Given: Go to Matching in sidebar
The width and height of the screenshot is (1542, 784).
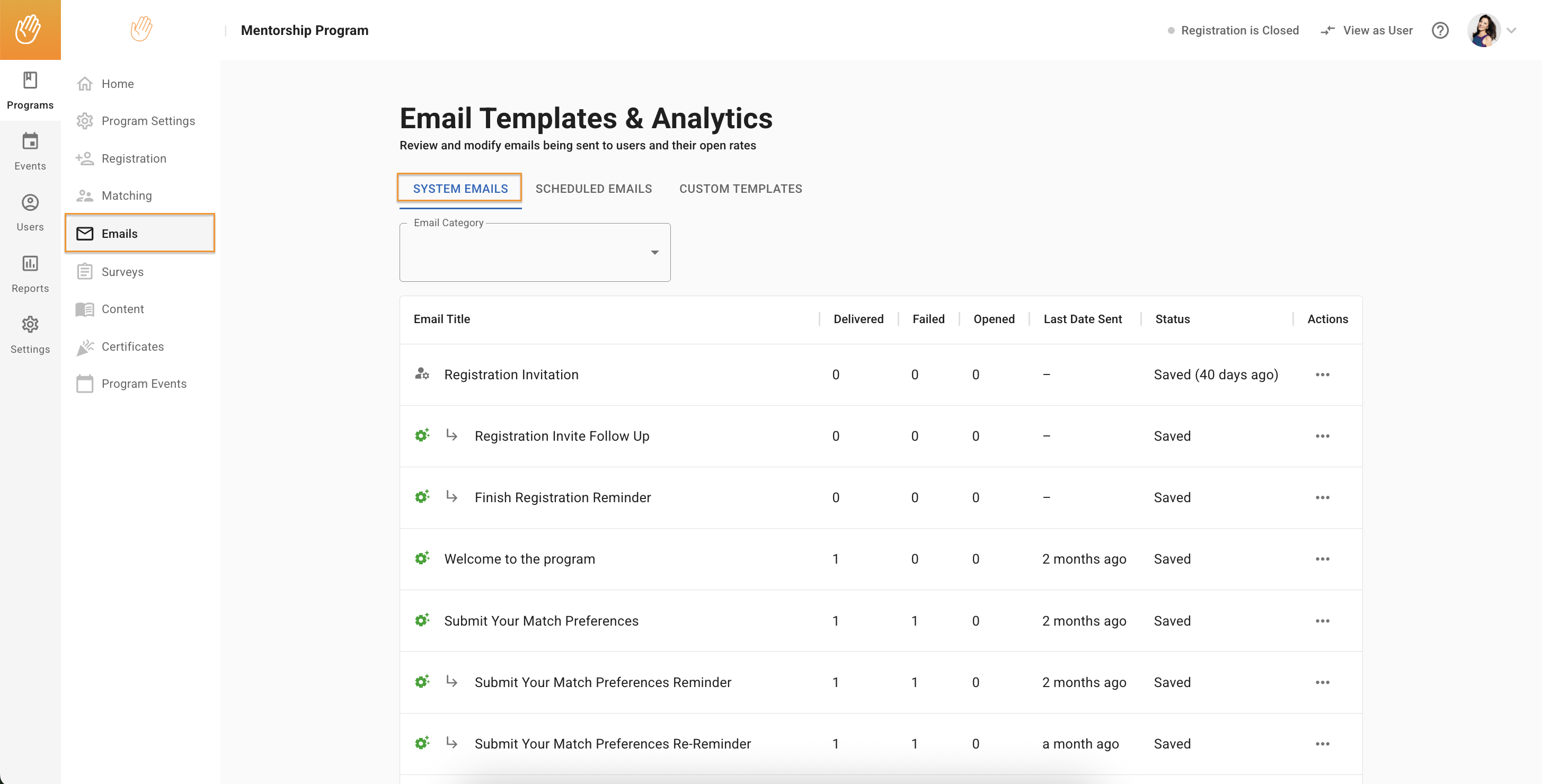Looking at the screenshot, I should click(126, 195).
